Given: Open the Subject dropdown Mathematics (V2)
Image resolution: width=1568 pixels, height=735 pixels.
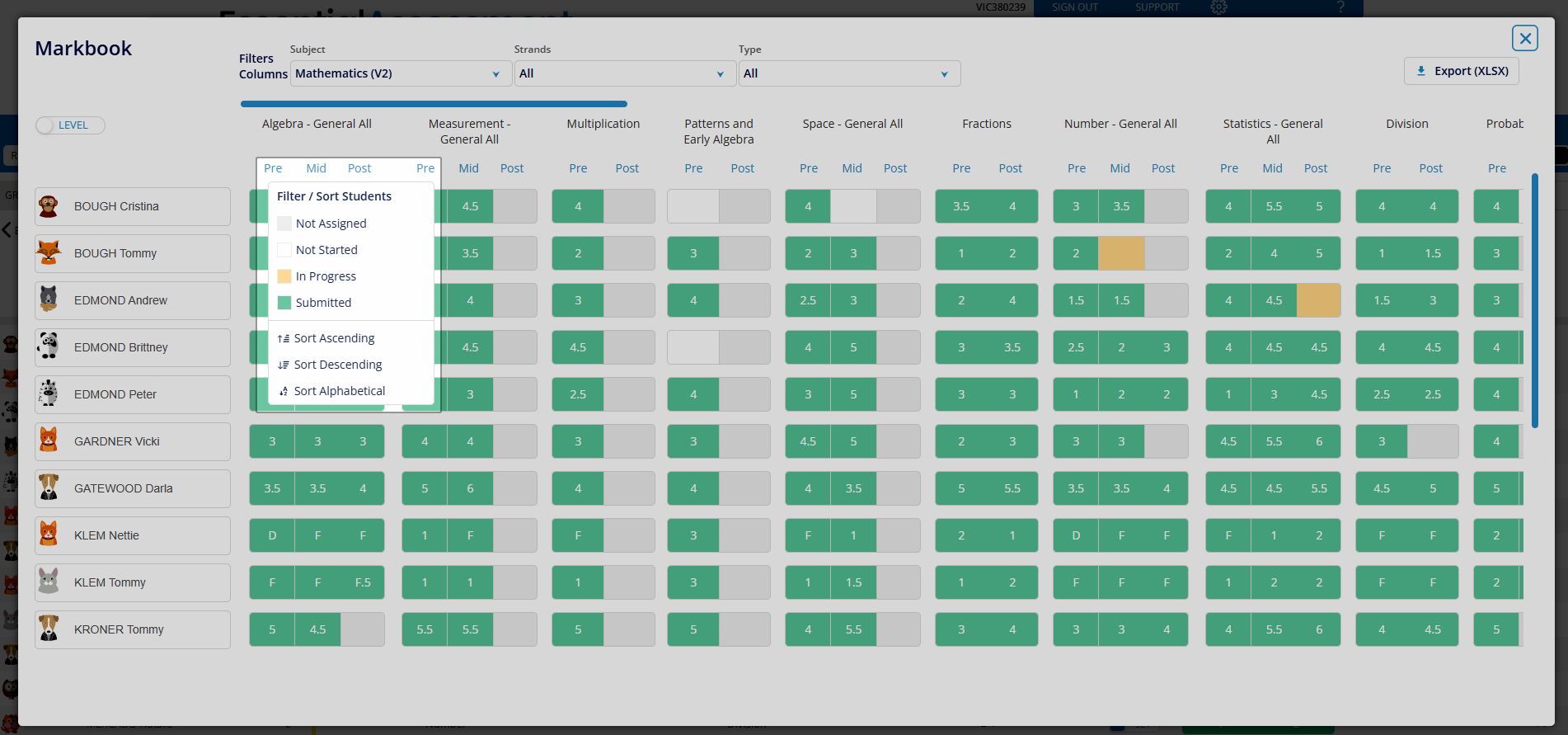Looking at the screenshot, I should point(397,73).
